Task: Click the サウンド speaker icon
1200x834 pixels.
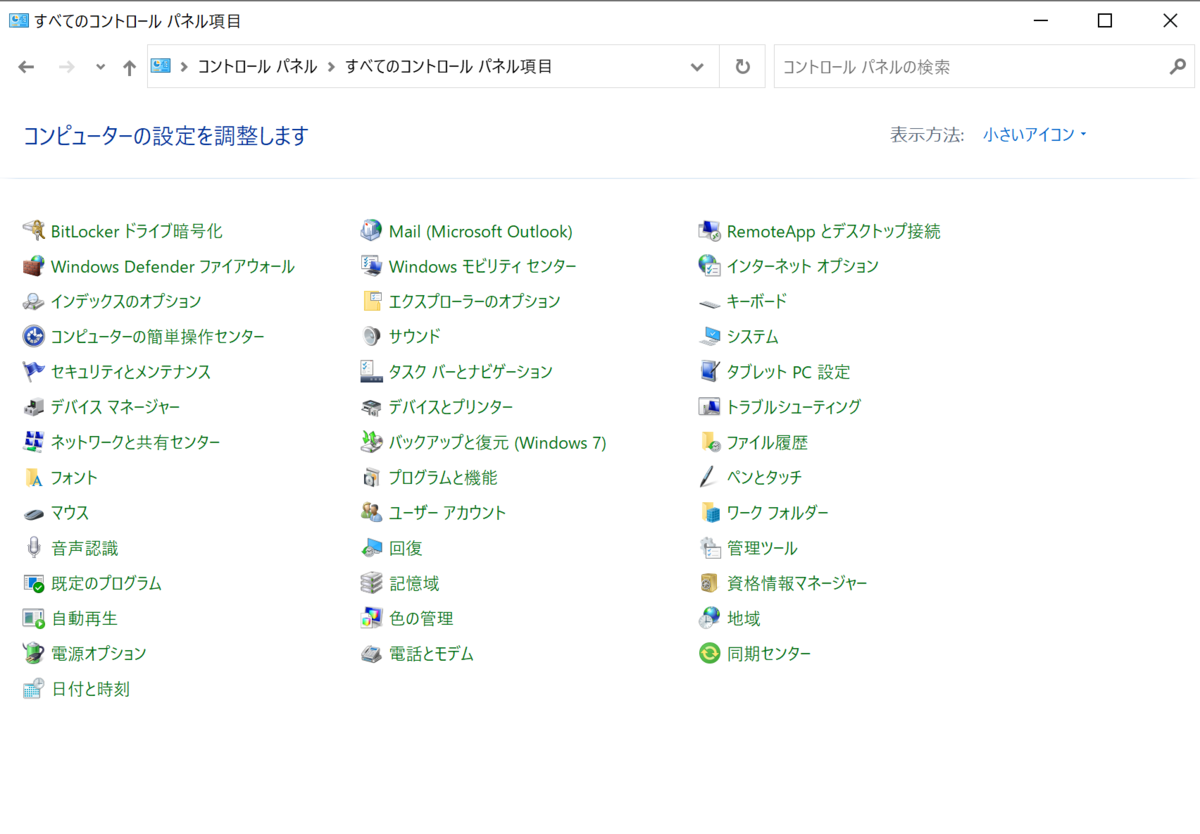Action: (372, 336)
